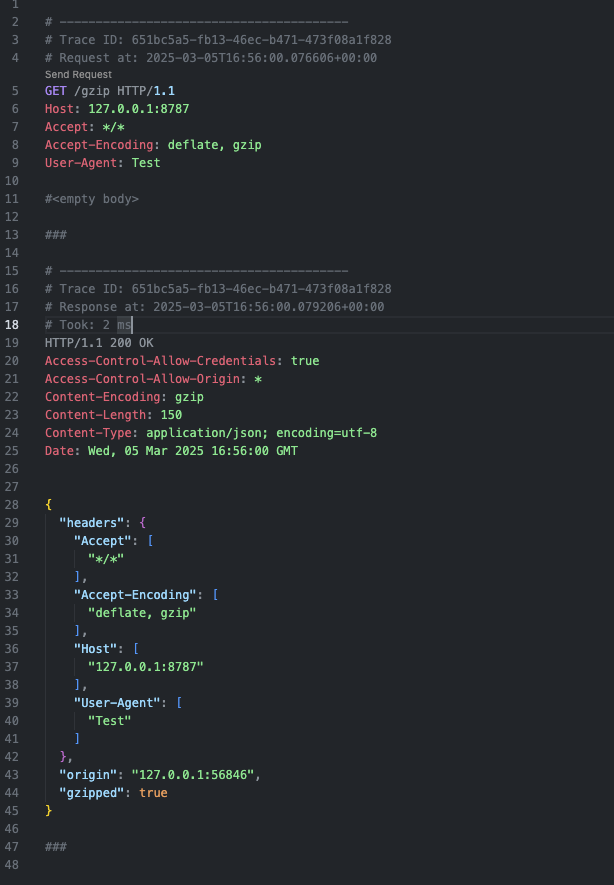Click the 'Request at' timestamp comment
614x885 pixels.
click(211, 58)
